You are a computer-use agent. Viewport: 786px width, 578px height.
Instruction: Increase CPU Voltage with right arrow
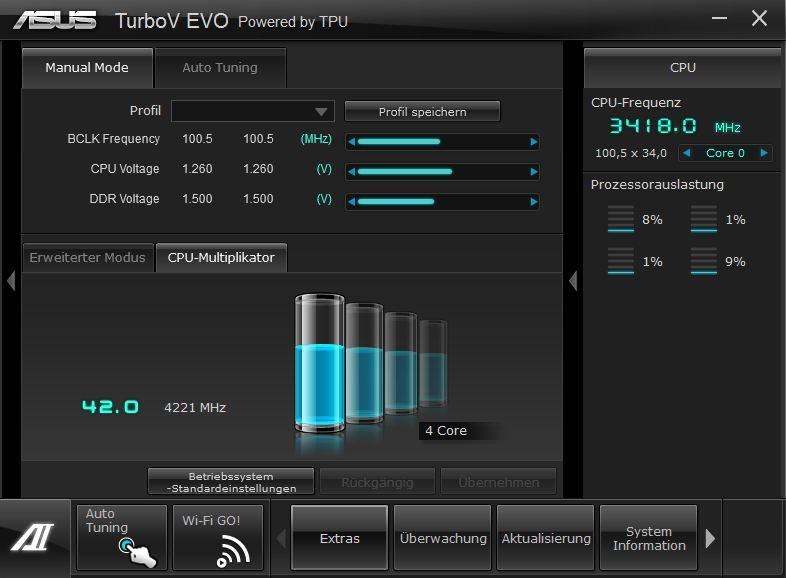pos(534,172)
